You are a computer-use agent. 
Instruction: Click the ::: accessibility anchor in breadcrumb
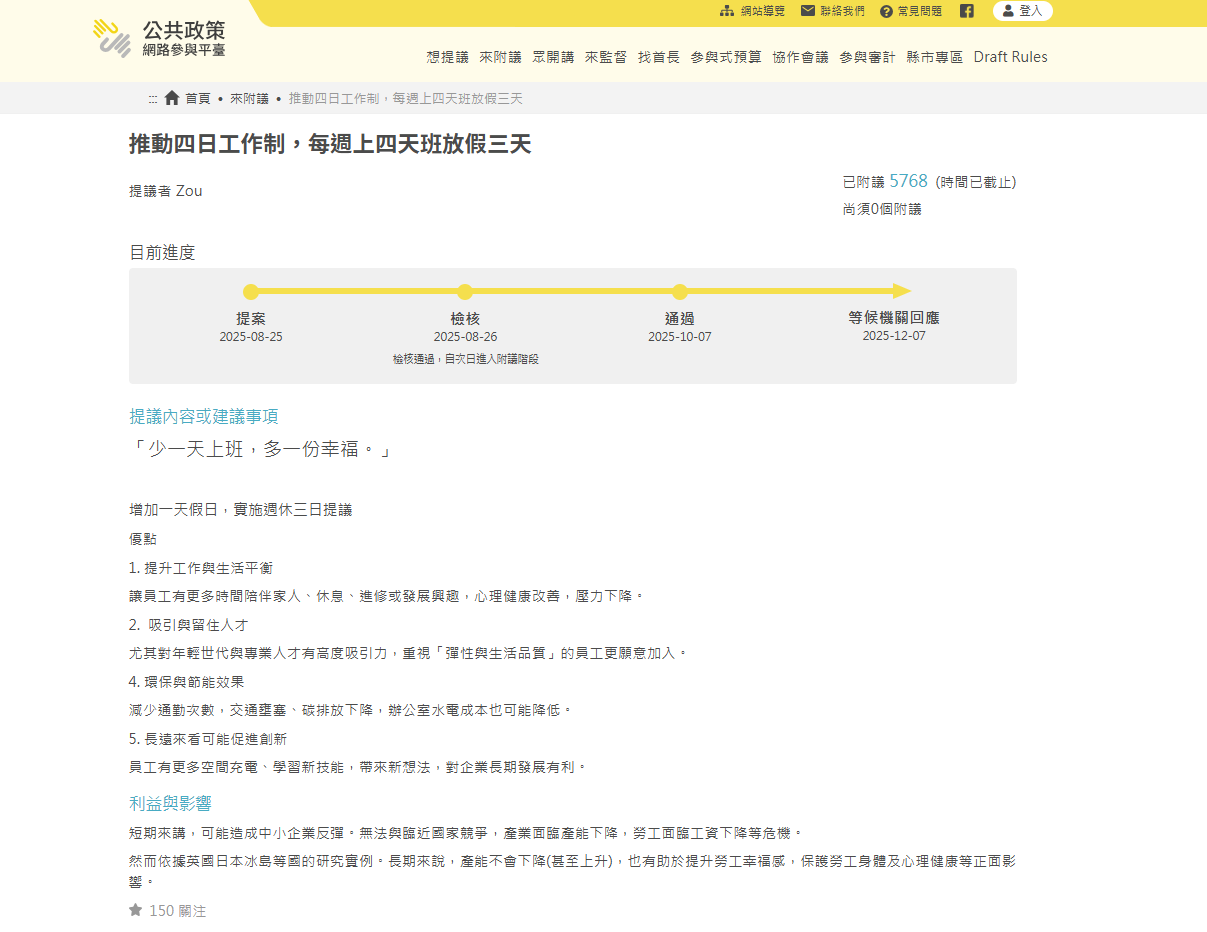click(x=153, y=98)
